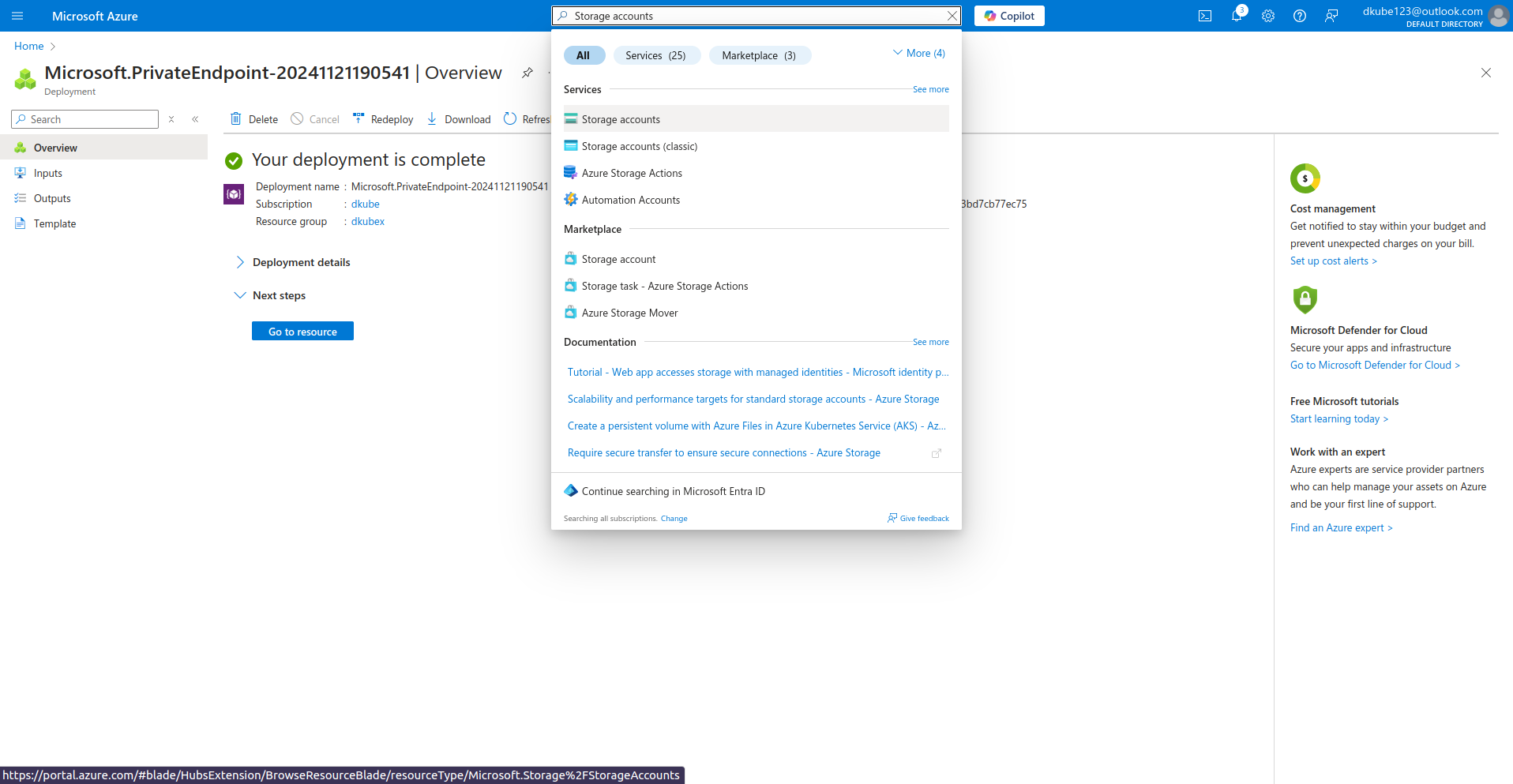
Task: Click the Redeploy toolbar button
Action: click(383, 119)
